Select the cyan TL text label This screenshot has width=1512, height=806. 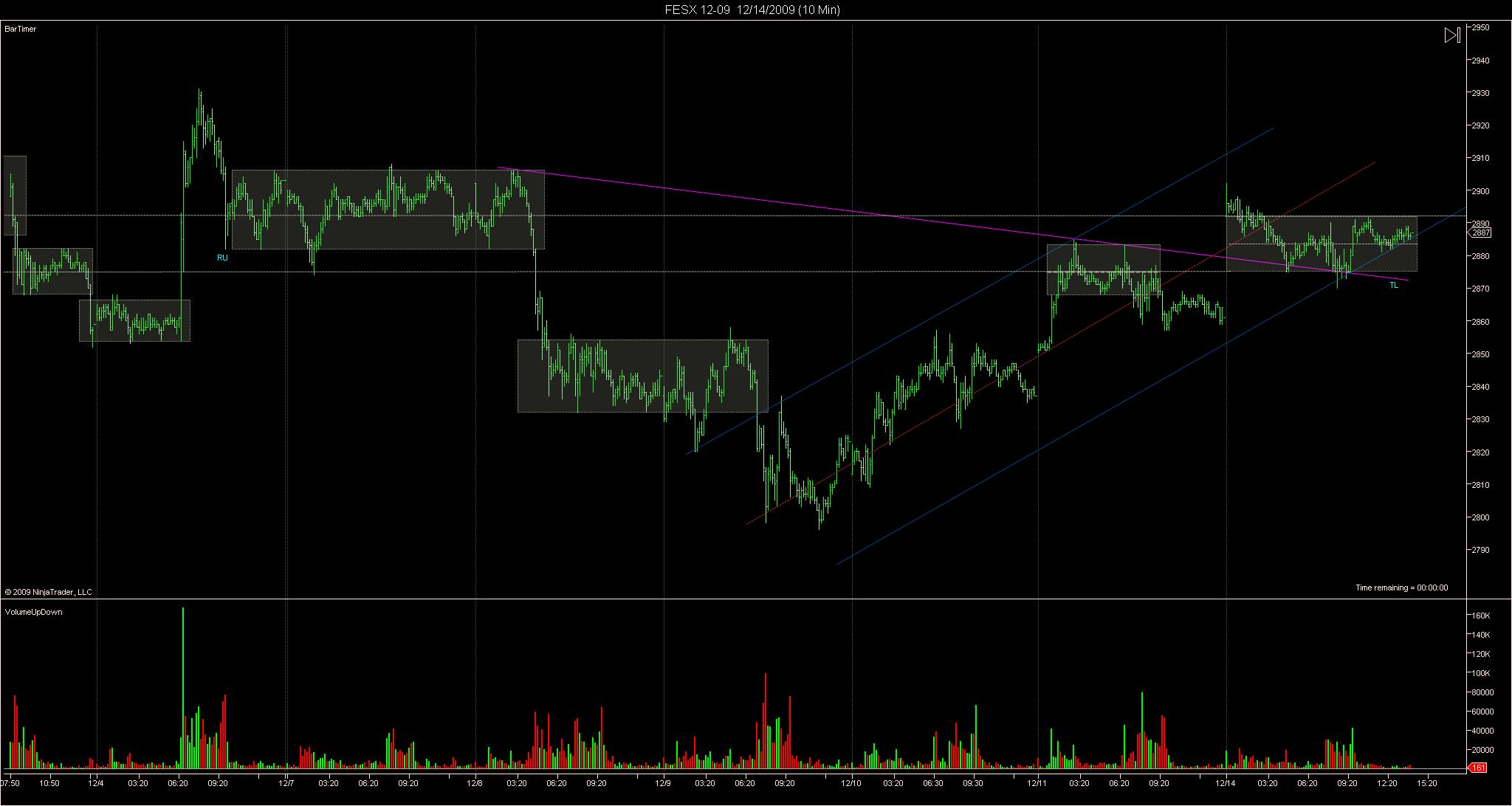1394,286
